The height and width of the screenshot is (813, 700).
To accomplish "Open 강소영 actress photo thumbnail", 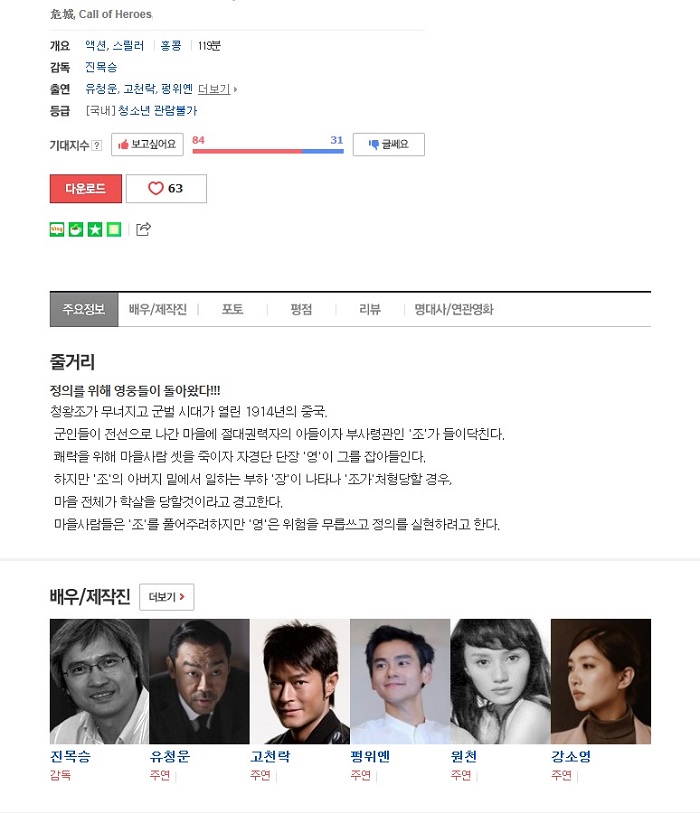I will click(601, 681).
